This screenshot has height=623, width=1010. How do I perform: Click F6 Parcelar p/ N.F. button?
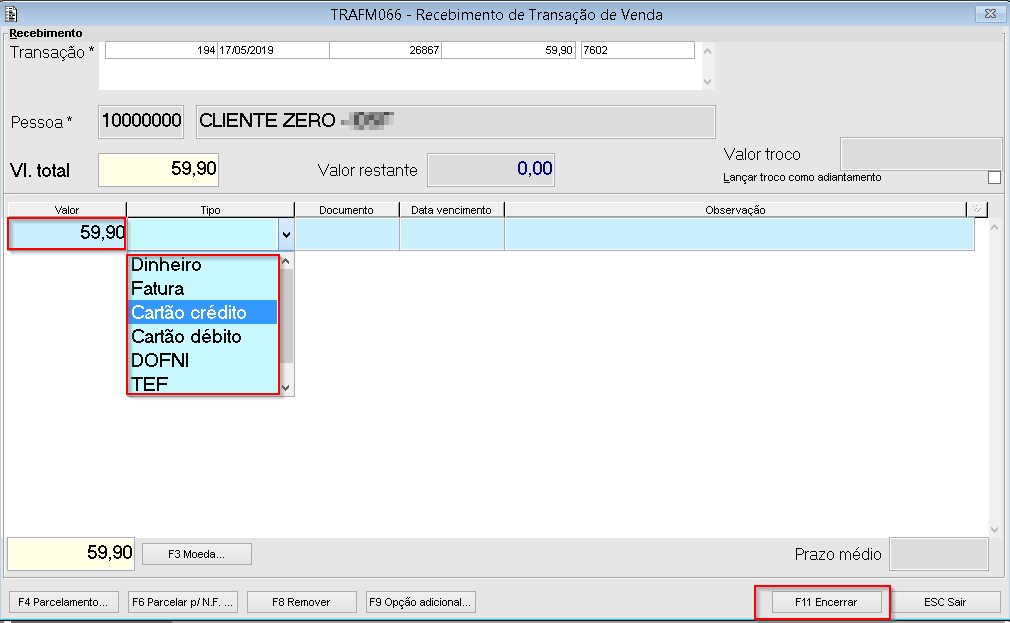tap(183, 602)
